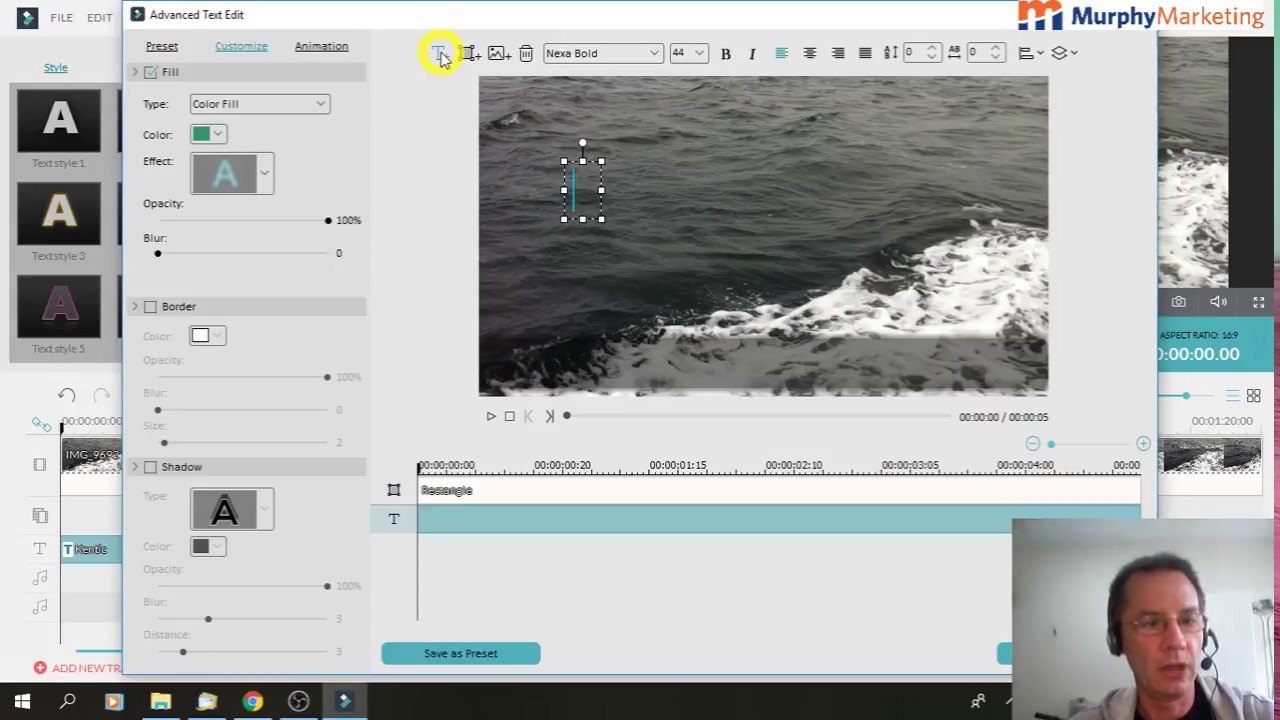The width and height of the screenshot is (1280, 720).
Task: Click Save as Preset button
Action: coord(460,654)
